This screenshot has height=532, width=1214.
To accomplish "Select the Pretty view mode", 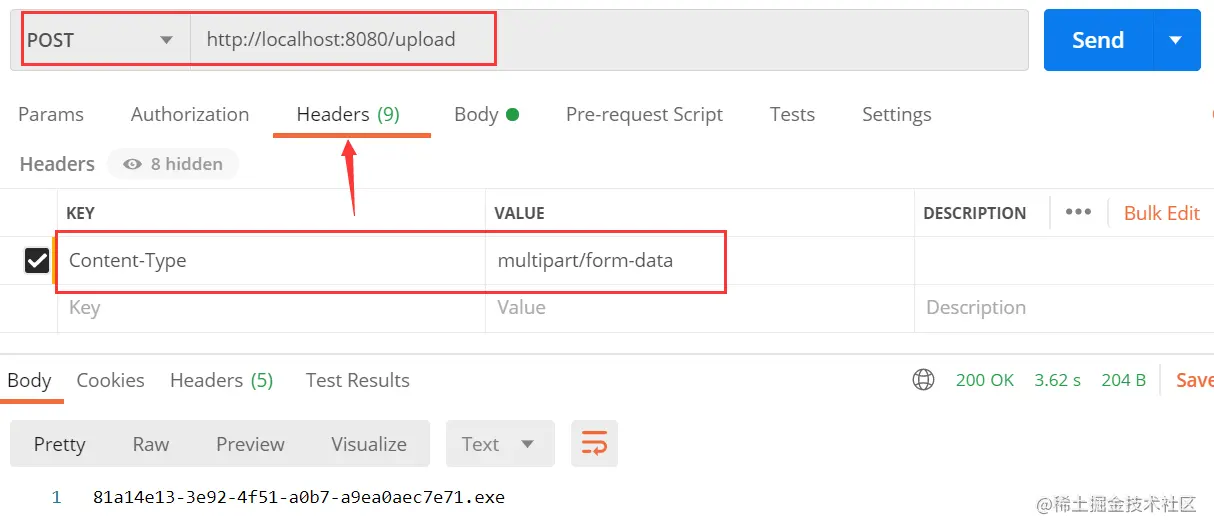I will click(x=60, y=444).
